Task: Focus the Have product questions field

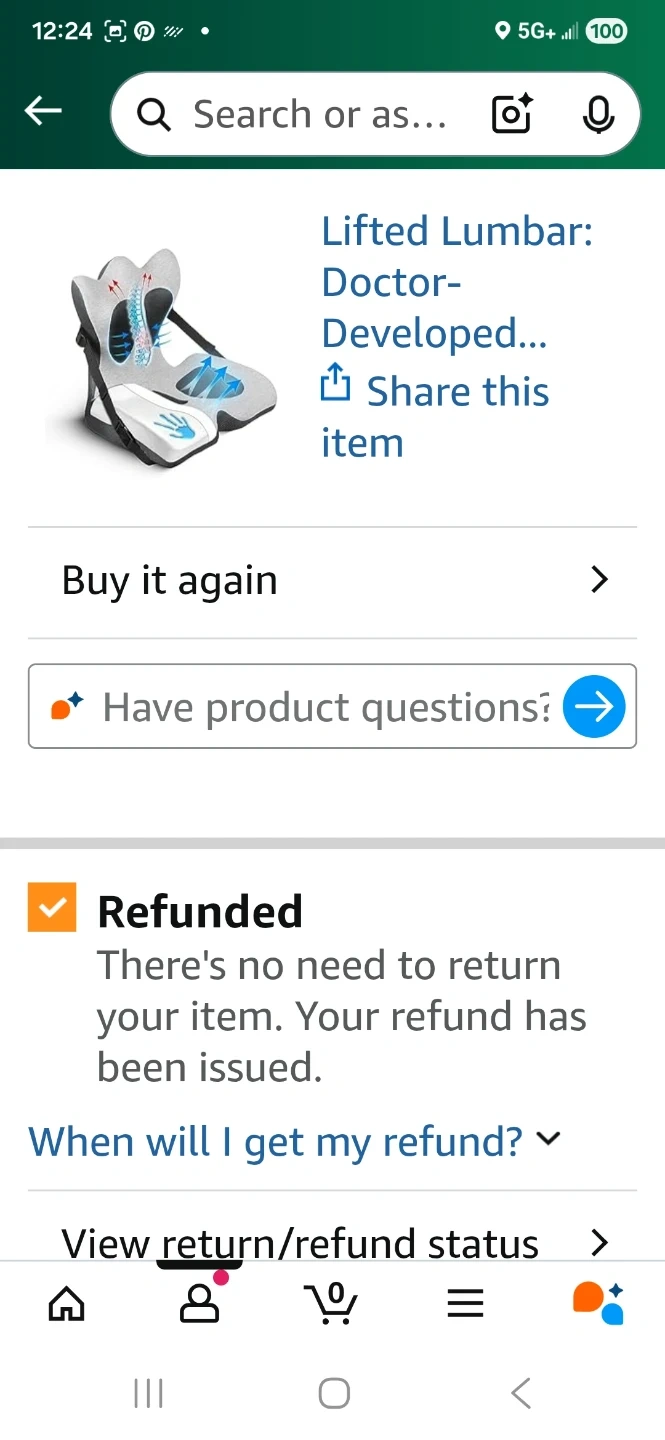Action: coord(325,707)
